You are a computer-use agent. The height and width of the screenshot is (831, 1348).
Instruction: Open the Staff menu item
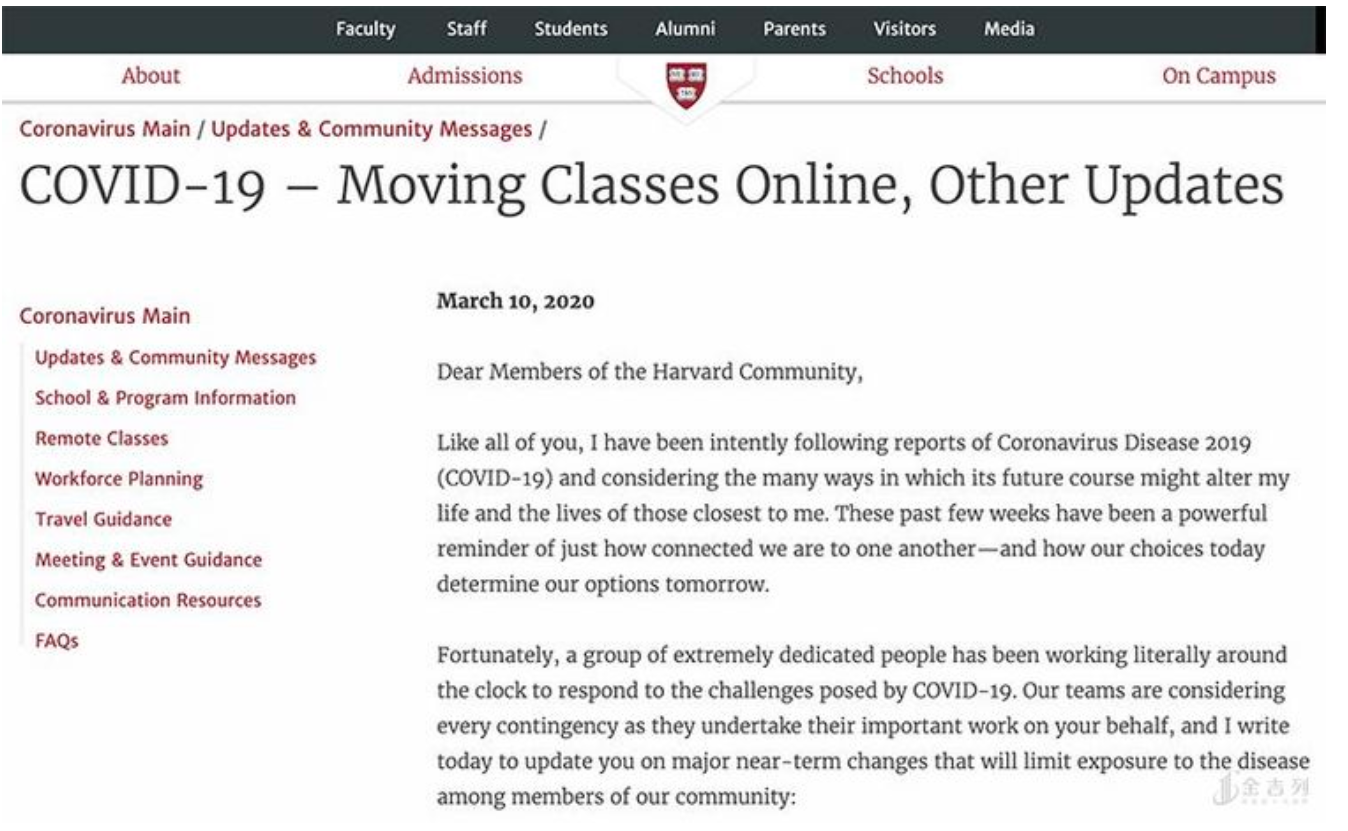[466, 29]
